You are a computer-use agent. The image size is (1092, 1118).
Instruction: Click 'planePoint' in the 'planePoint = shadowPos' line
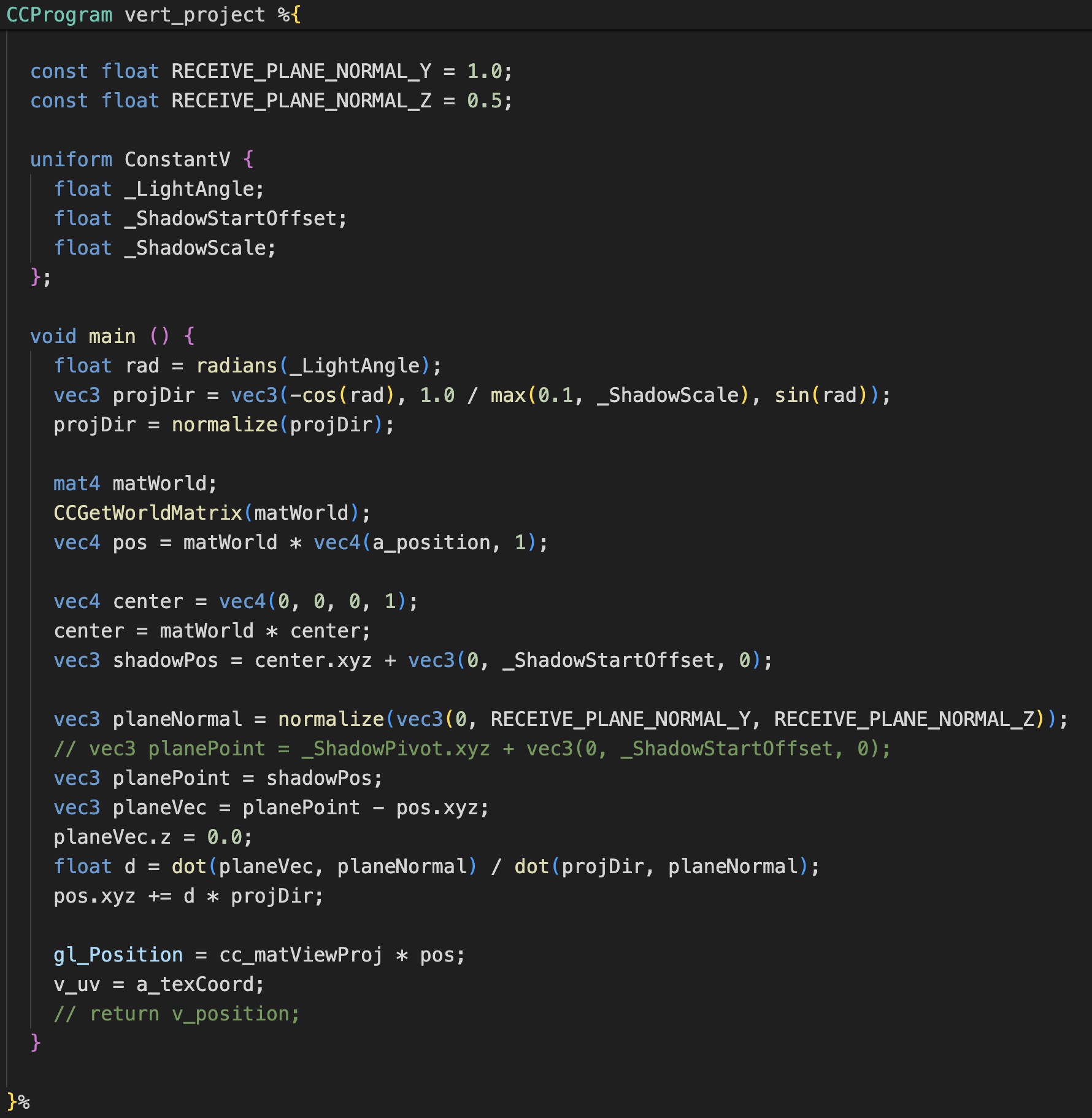click(x=171, y=778)
